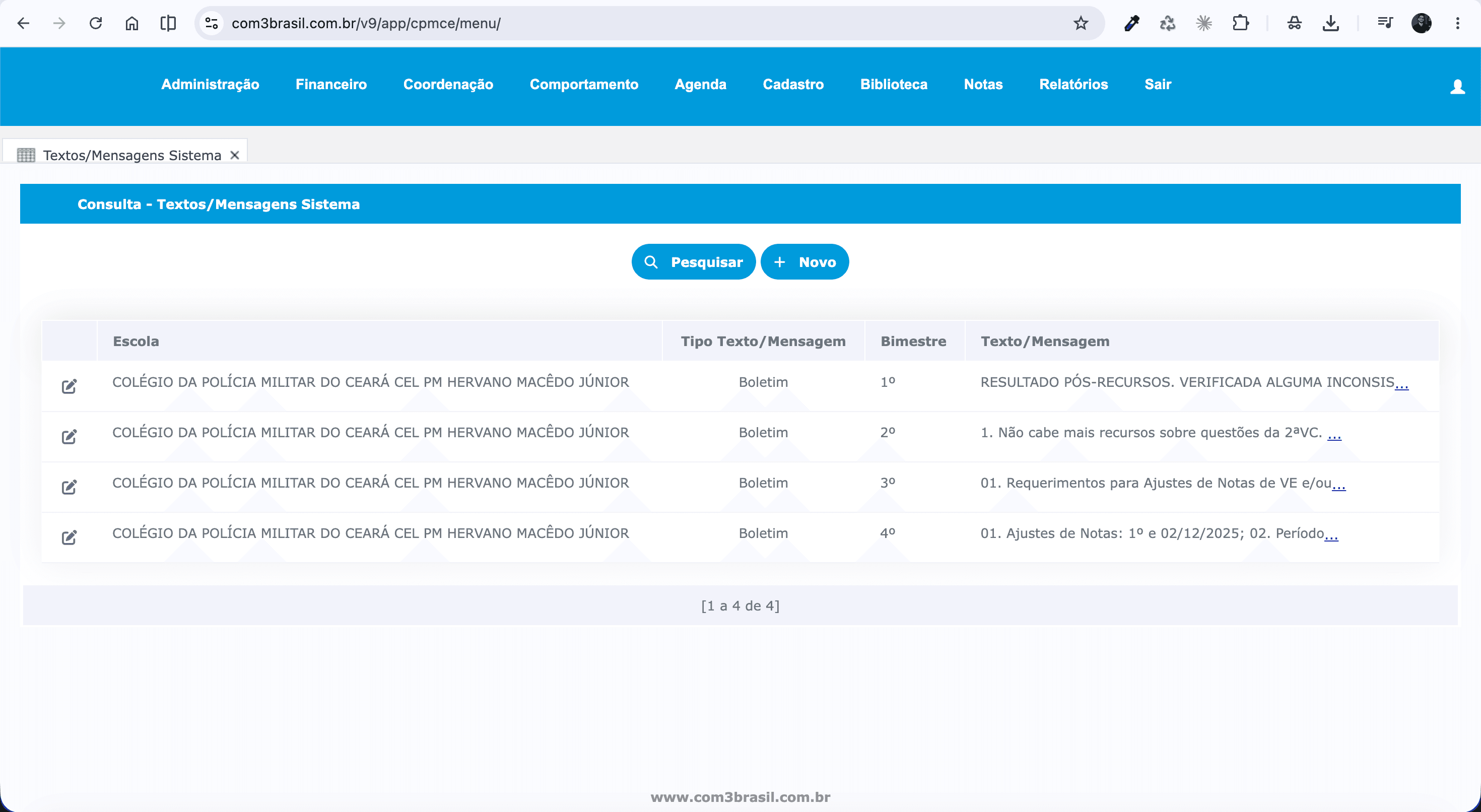The height and width of the screenshot is (812, 1481).
Task: Open the Comportamento menu
Action: point(584,85)
